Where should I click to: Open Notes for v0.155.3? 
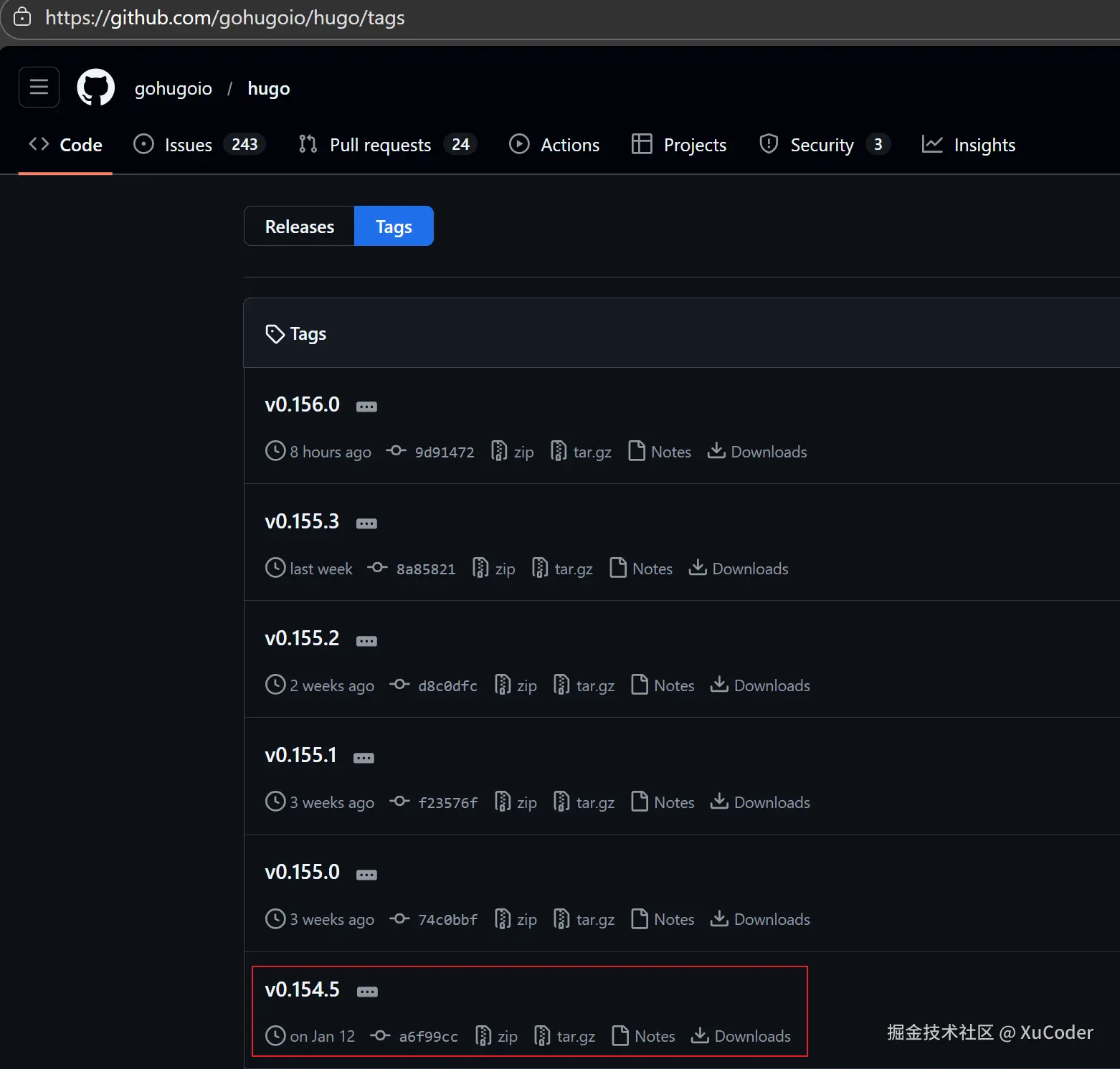click(x=641, y=569)
